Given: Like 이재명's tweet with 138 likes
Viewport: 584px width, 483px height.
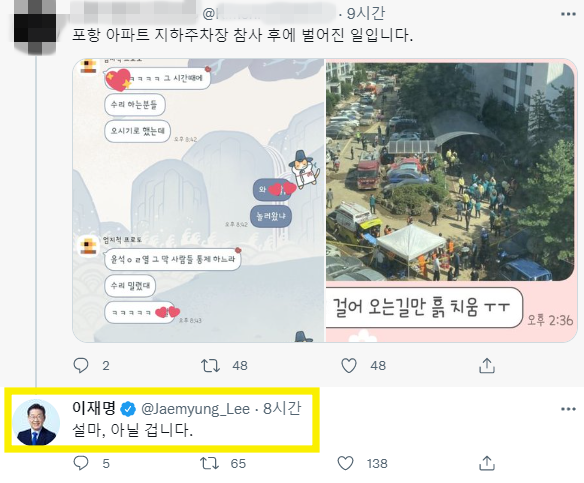Looking at the screenshot, I should [345, 463].
